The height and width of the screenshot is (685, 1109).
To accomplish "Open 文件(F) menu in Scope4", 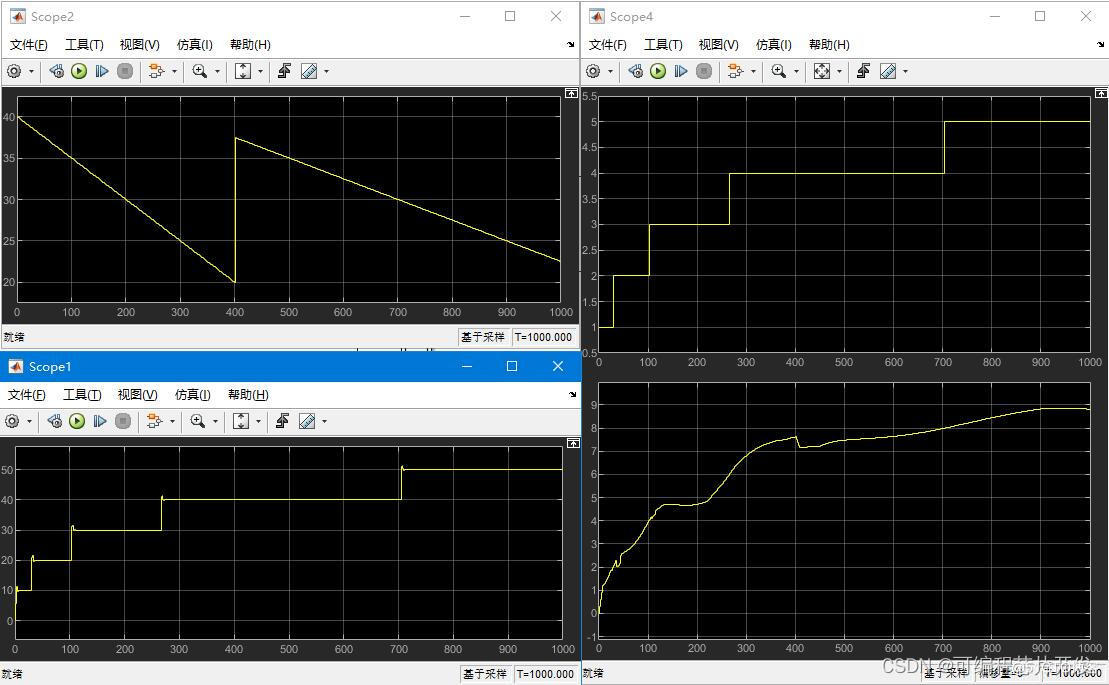I will (x=608, y=45).
